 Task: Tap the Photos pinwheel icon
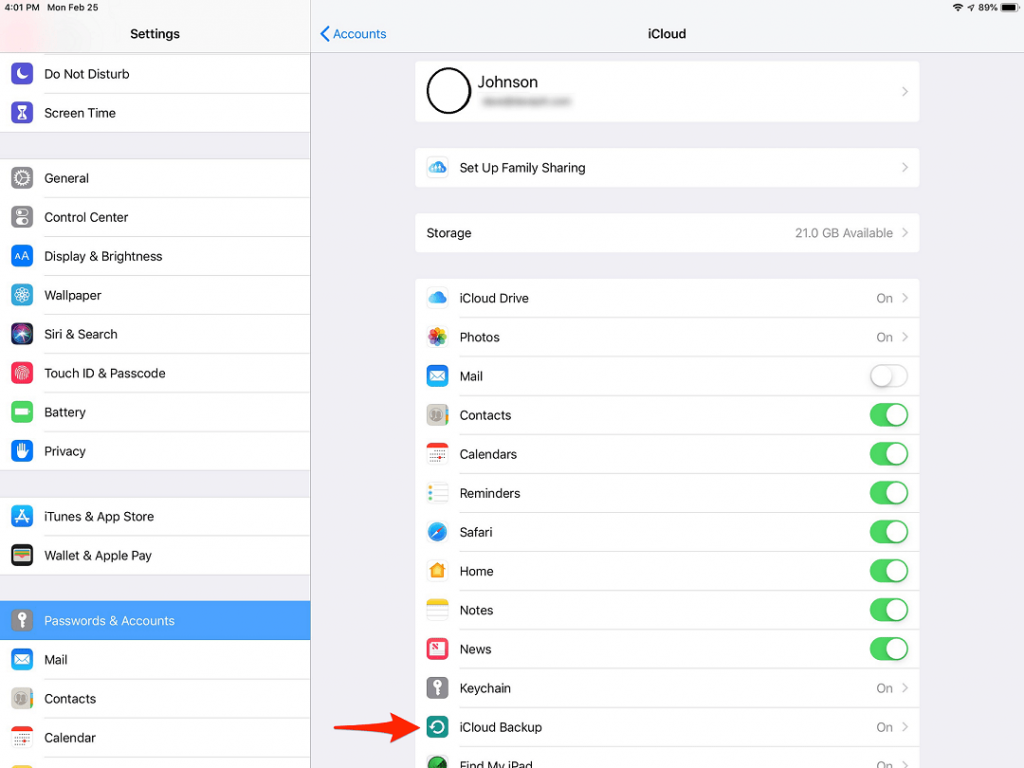(438, 337)
